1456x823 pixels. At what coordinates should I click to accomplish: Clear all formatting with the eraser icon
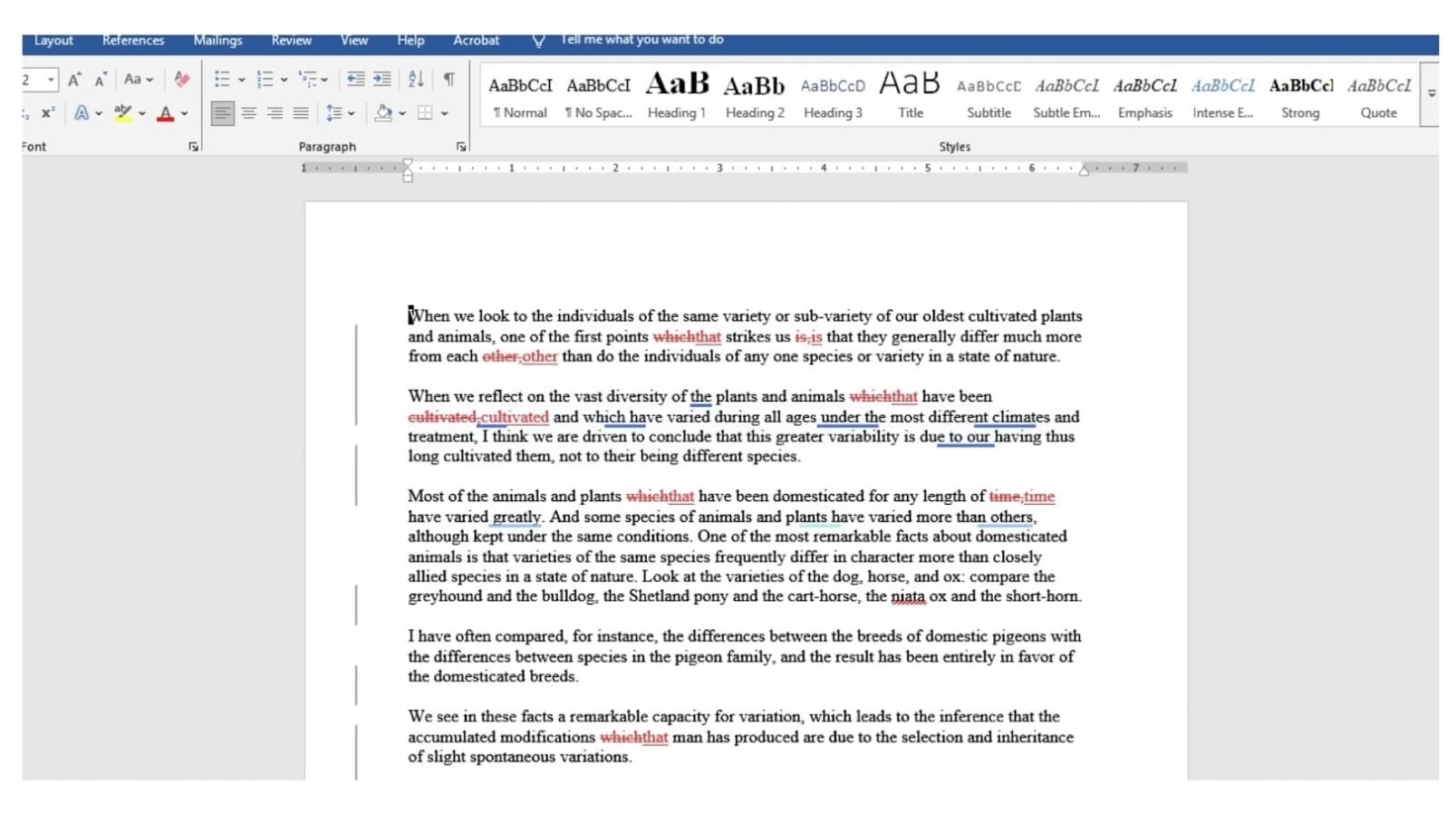click(x=182, y=80)
